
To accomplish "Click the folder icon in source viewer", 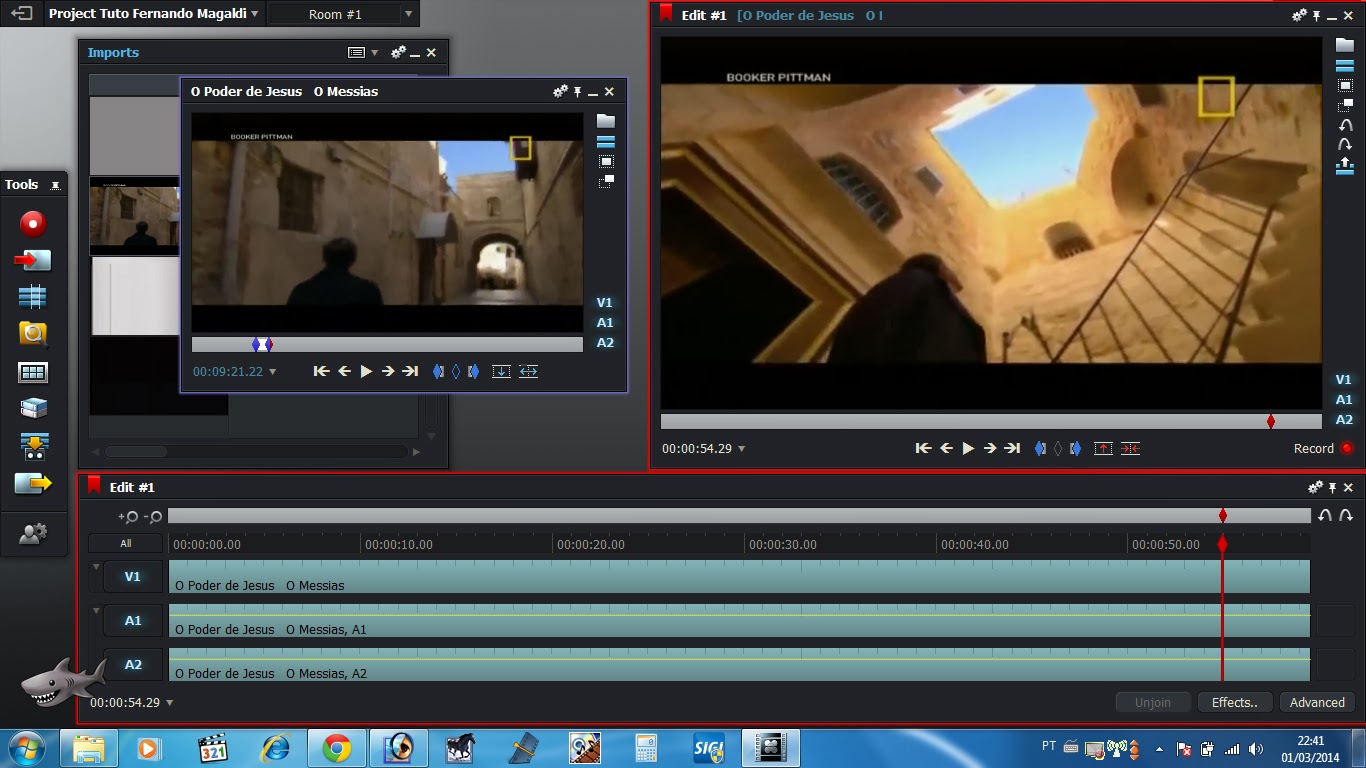I will click(x=605, y=121).
